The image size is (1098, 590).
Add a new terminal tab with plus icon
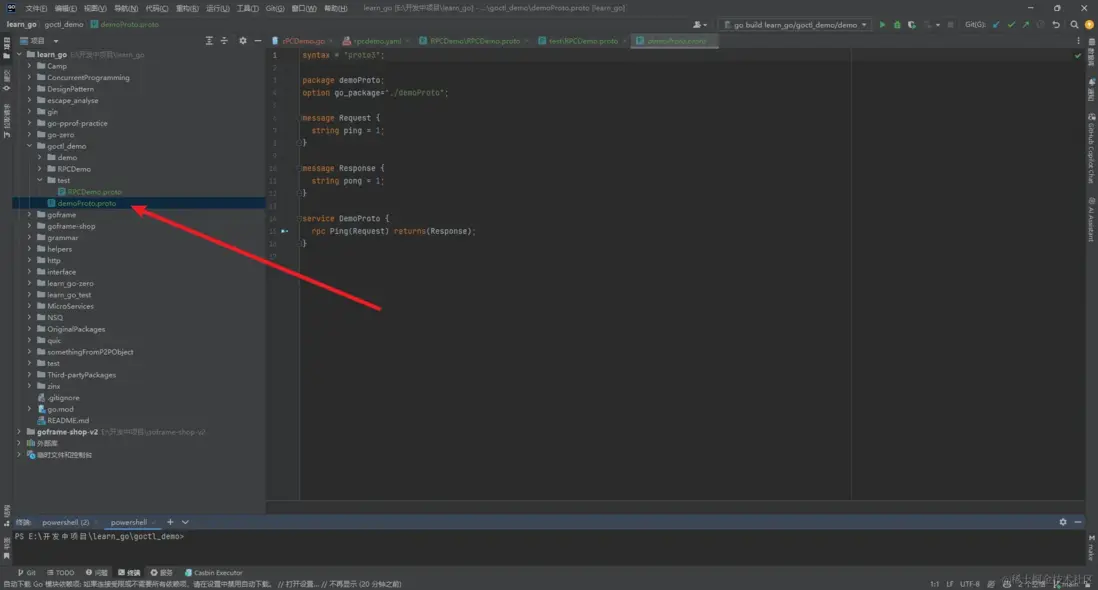pyautogui.click(x=170, y=522)
